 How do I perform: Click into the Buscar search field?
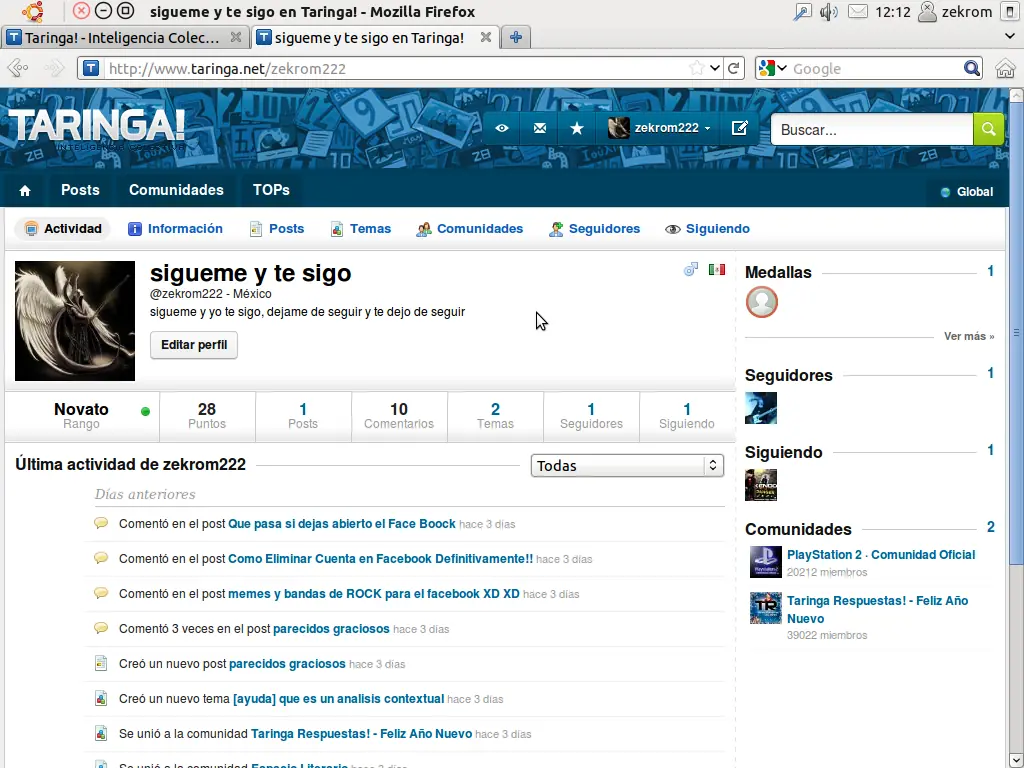pos(872,129)
